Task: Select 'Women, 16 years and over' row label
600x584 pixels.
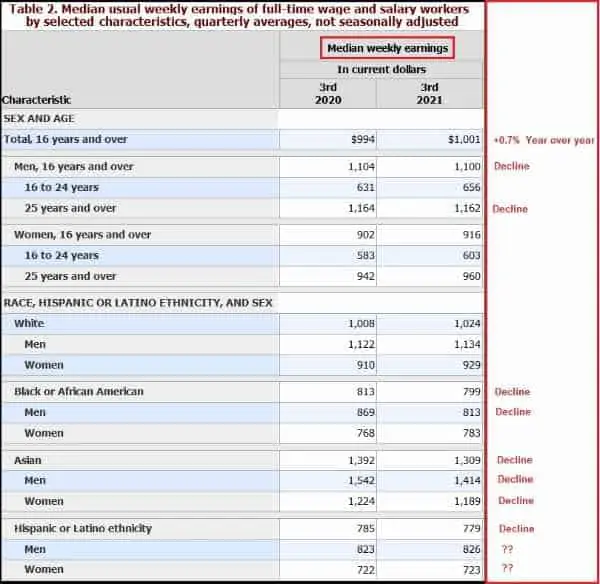Action: tap(83, 235)
